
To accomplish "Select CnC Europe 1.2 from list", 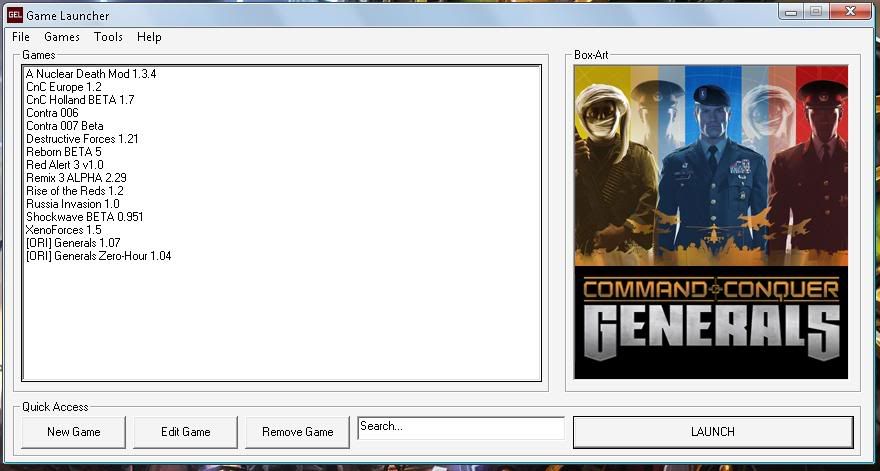I will coord(64,87).
